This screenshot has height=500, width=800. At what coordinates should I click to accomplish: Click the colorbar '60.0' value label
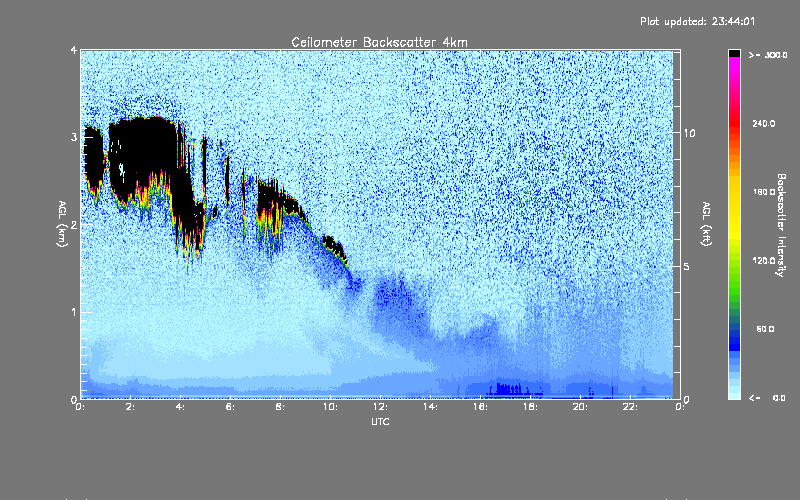coord(765,329)
